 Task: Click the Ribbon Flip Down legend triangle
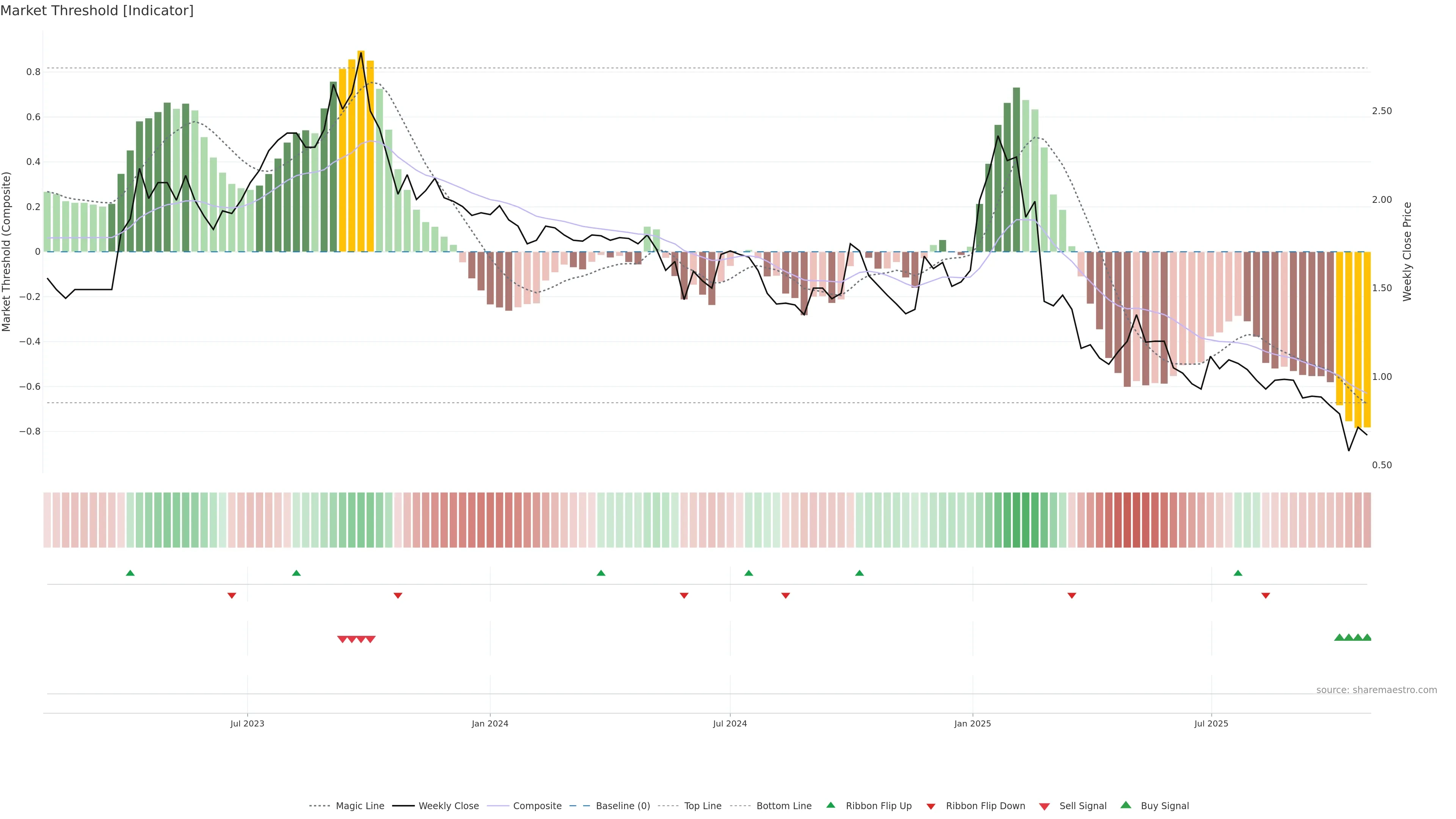pyautogui.click(x=931, y=806)
